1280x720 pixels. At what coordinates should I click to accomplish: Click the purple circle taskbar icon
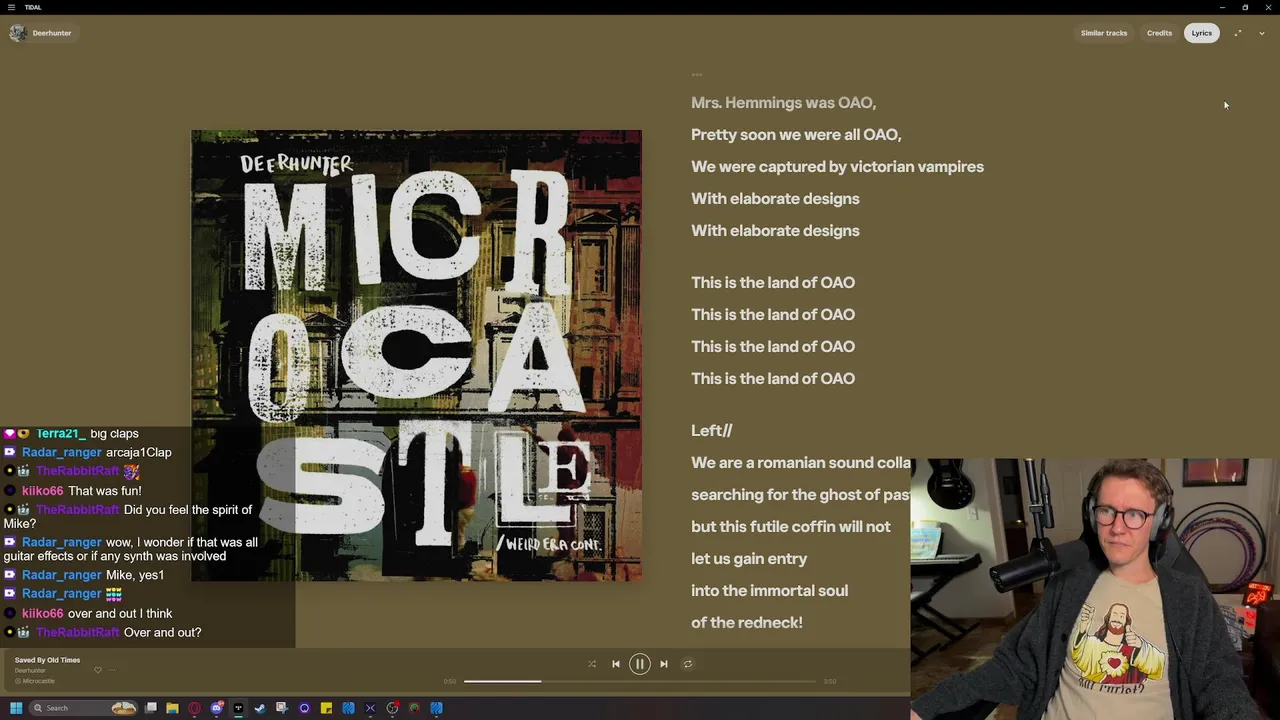[304, 708]
